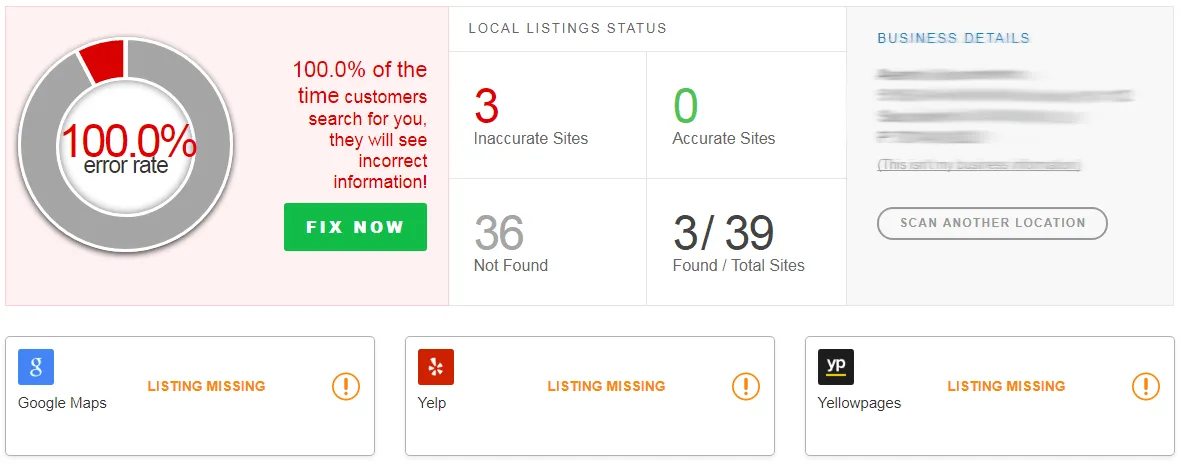Click the Yellowpages LISTING MISSING text
The height and width of the screenshot is (466, 1181).
1006,386
